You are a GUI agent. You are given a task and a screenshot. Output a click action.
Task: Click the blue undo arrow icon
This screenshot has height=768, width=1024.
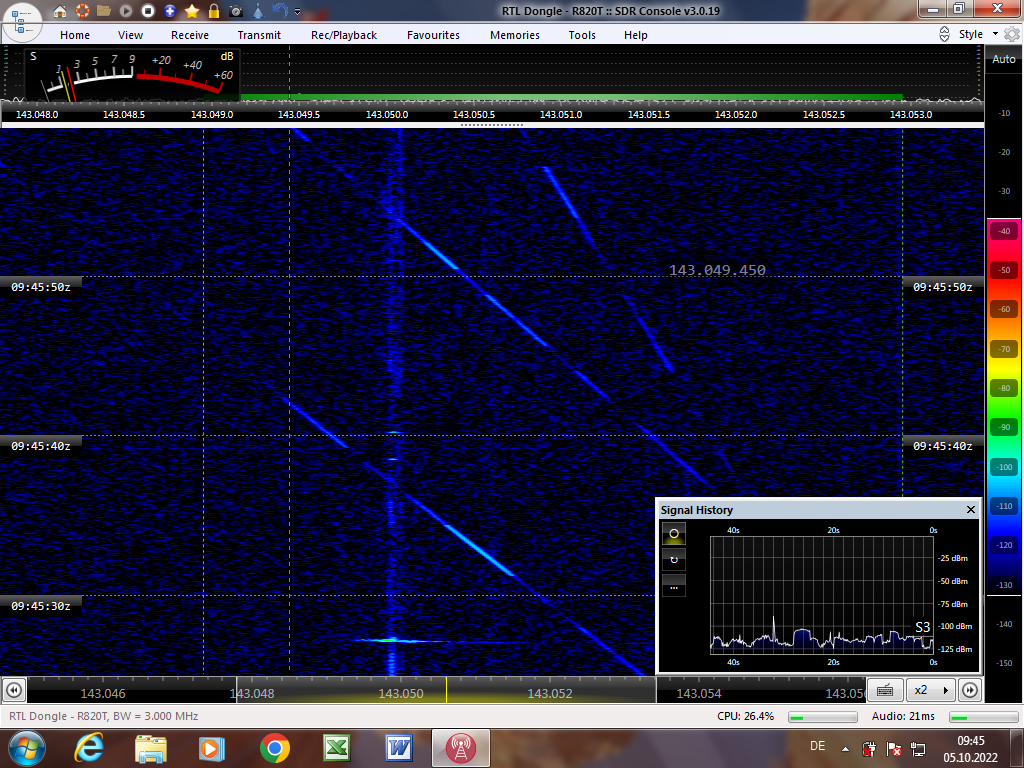click(280, 10)
